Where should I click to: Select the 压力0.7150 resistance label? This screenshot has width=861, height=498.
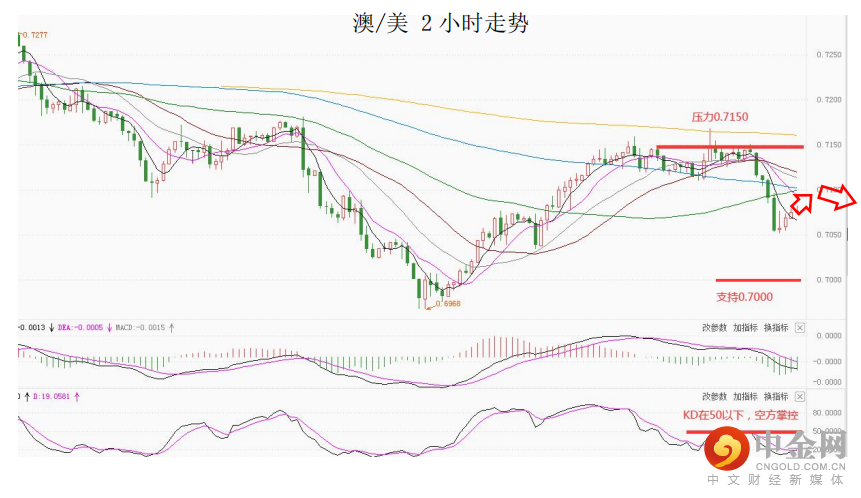(x=720, y=117)
